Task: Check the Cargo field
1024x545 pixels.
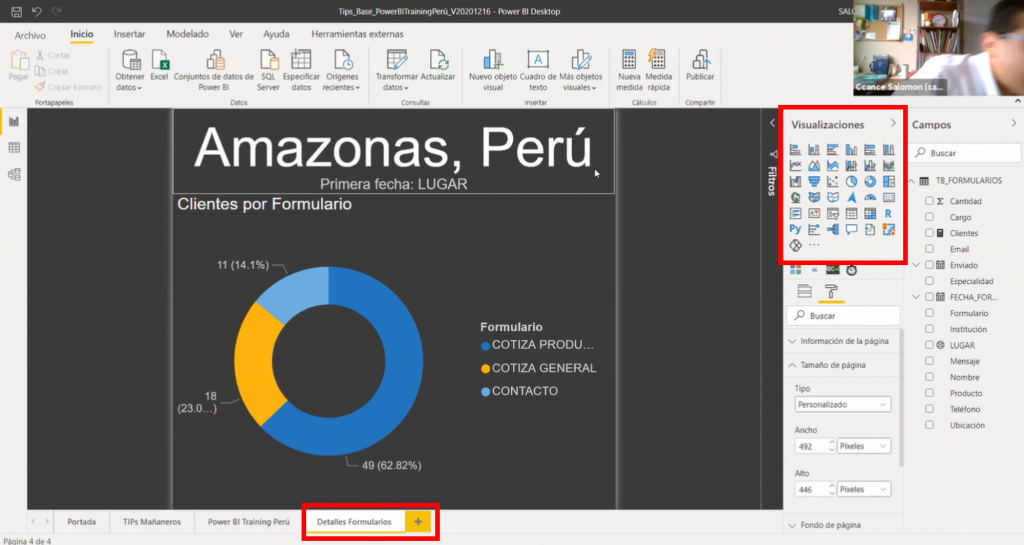Action: coord(929,217)
